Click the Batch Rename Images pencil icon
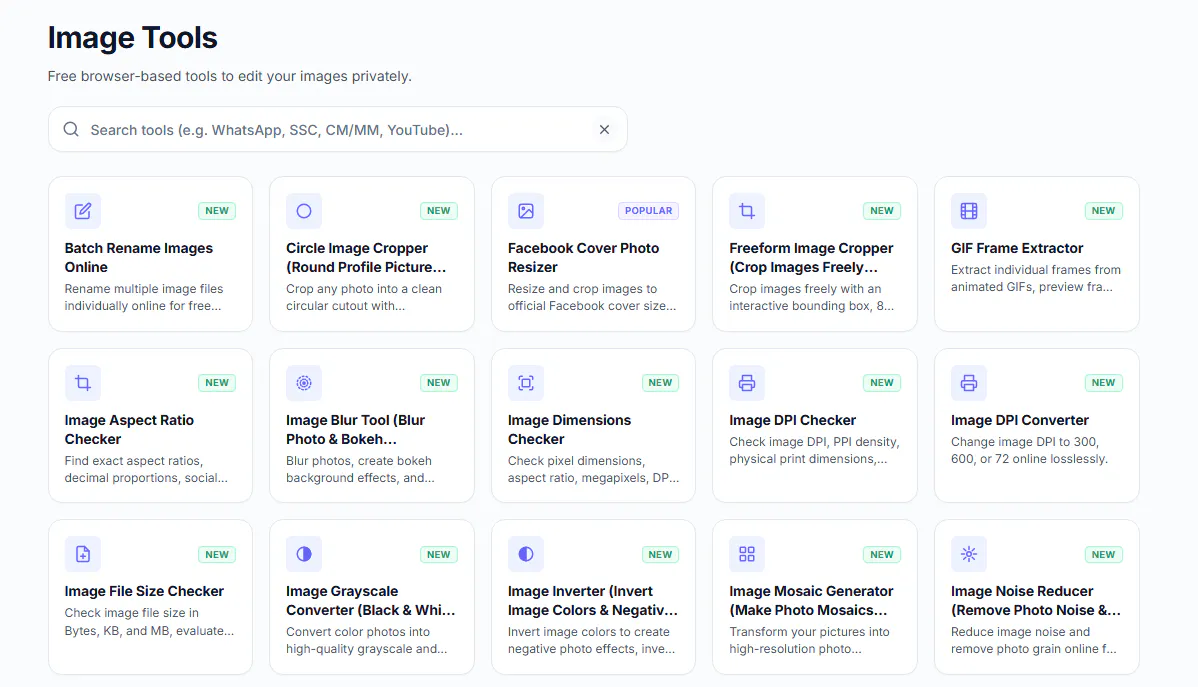The image size is (1198, 687). 83,211
